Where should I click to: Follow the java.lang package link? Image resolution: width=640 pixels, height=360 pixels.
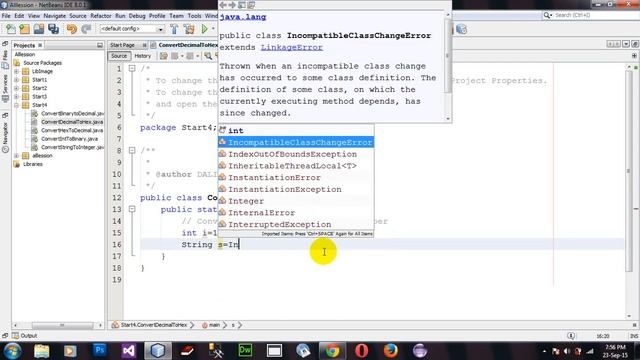(243, 17)
